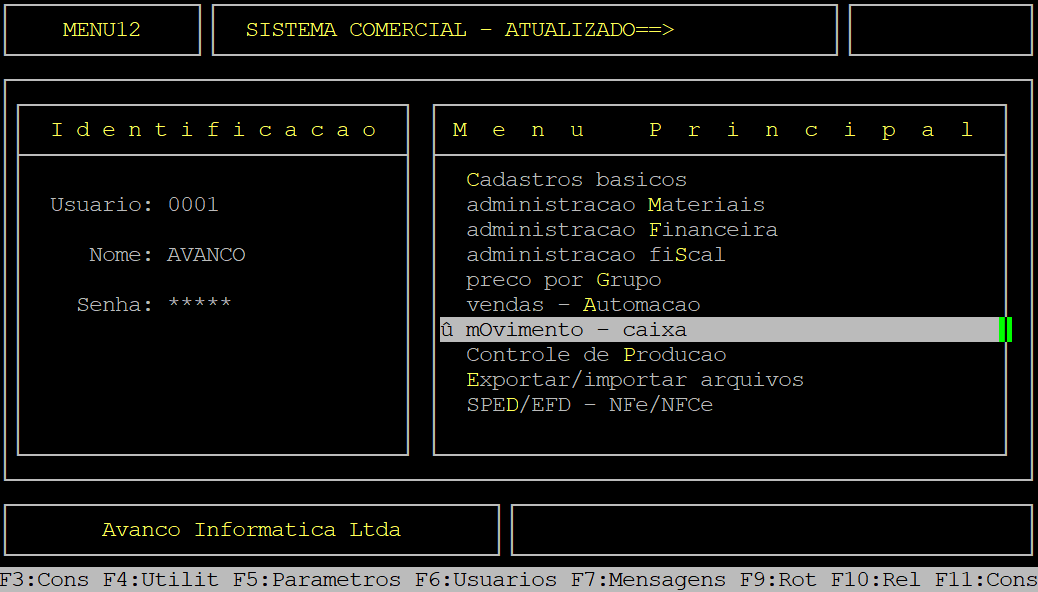Click the Usuario field value 0001
Viewport: 1038px width, 592px height.
coord(193,205)
